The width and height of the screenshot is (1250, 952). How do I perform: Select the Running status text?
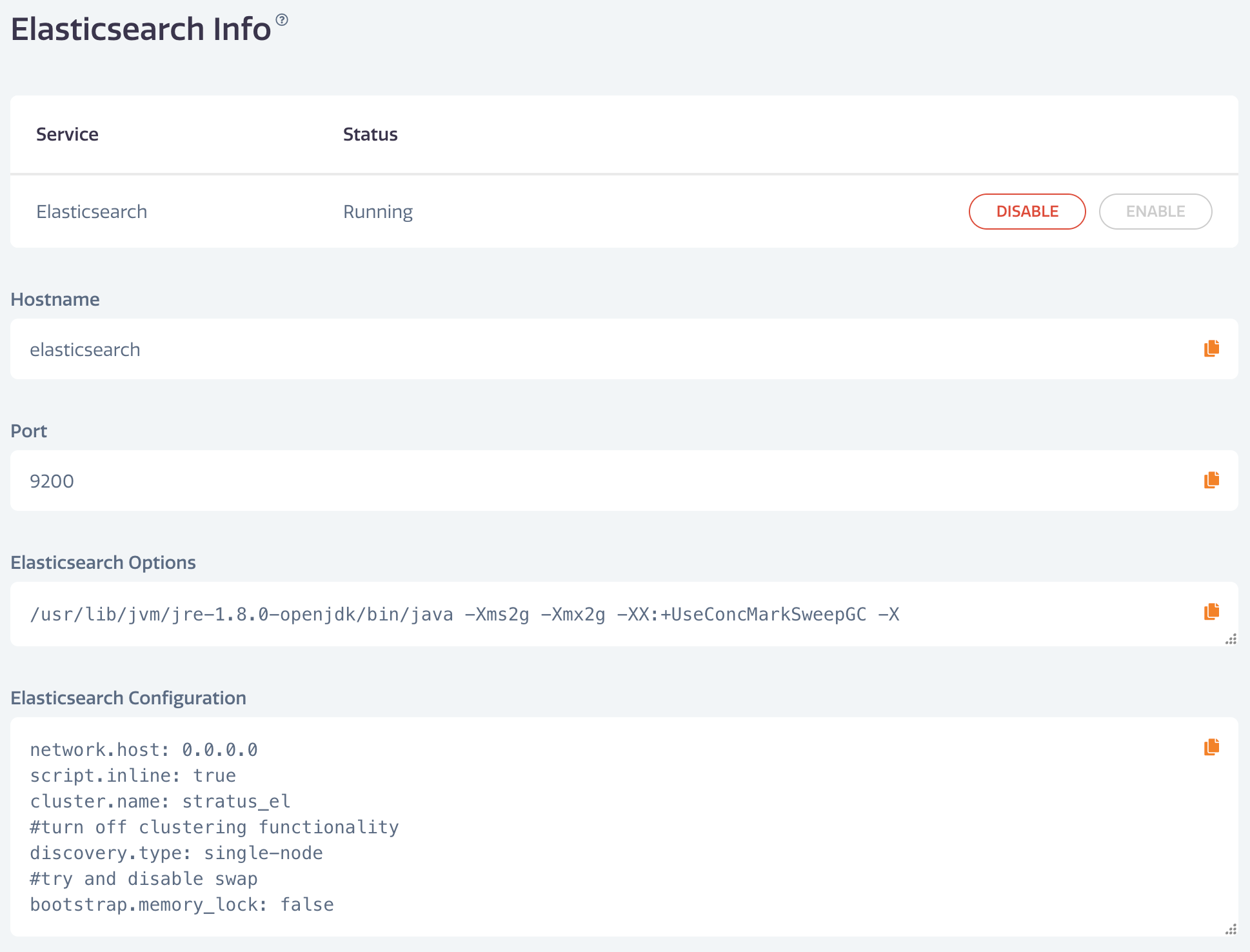pyautogui.click(x=378, y=212)
